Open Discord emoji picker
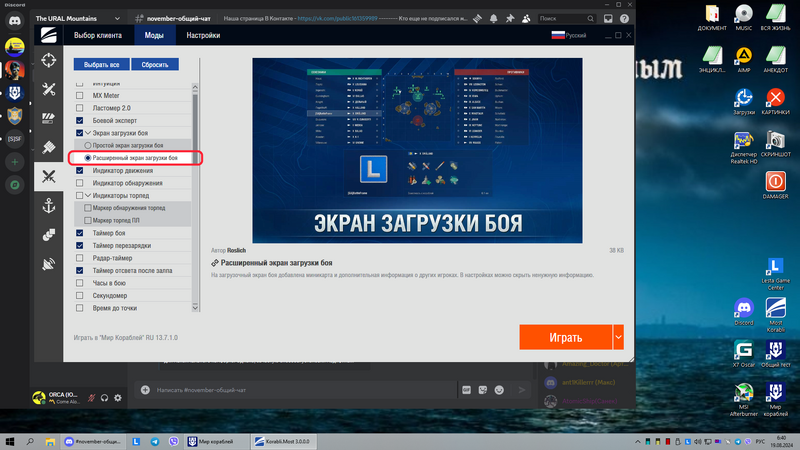Image resolution: width=800 pixels, height=450 pixels. point(499,390)
